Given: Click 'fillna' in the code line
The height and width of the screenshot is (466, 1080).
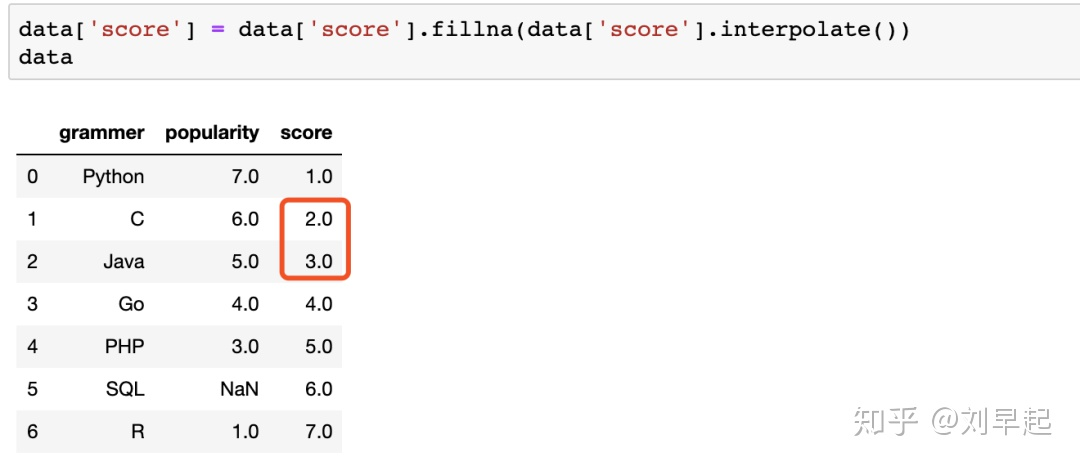Looking at the screenshot, I should pyautogui.click(x=472, y=31).
